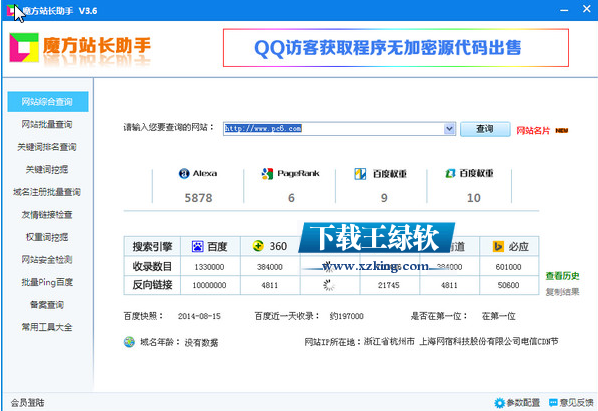Go to 友情链接检查

[47, 215]
